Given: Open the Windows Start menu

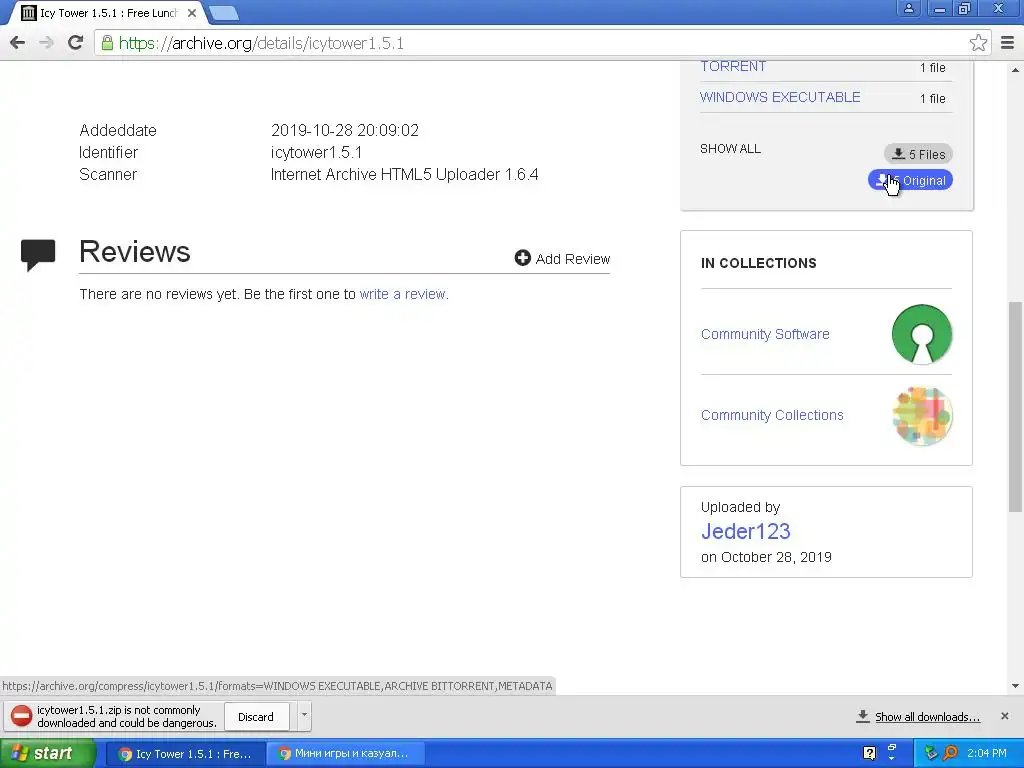Looking at the screenshot, I should (x=47, y=753).
